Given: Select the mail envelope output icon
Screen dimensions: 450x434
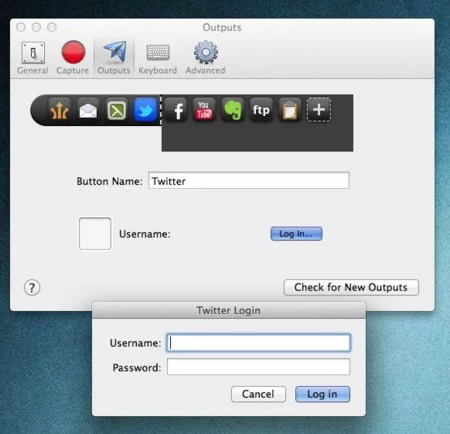Looking at the screenshot, I should [88, 110].
